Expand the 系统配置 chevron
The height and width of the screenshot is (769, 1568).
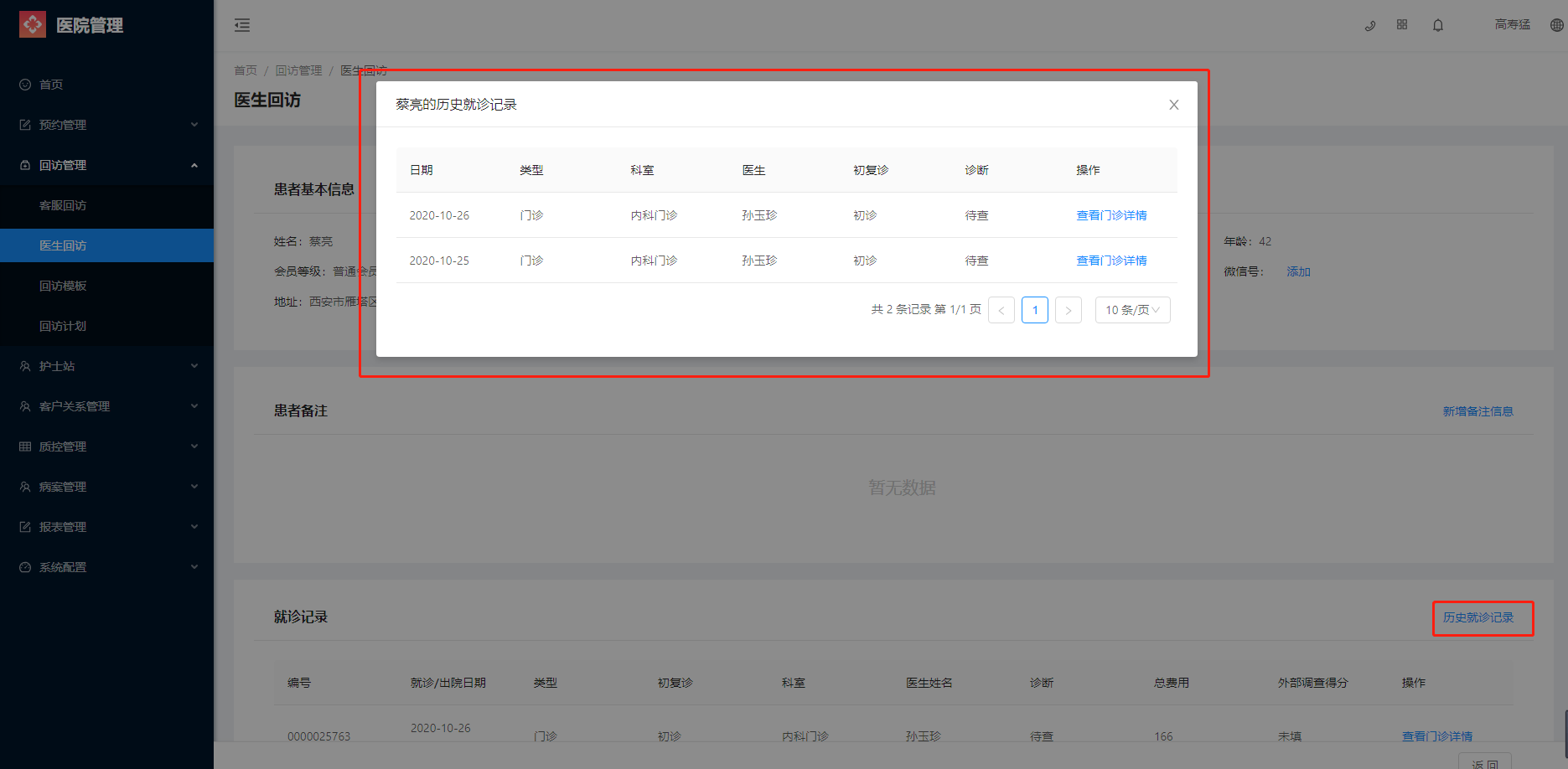(194, 567)
